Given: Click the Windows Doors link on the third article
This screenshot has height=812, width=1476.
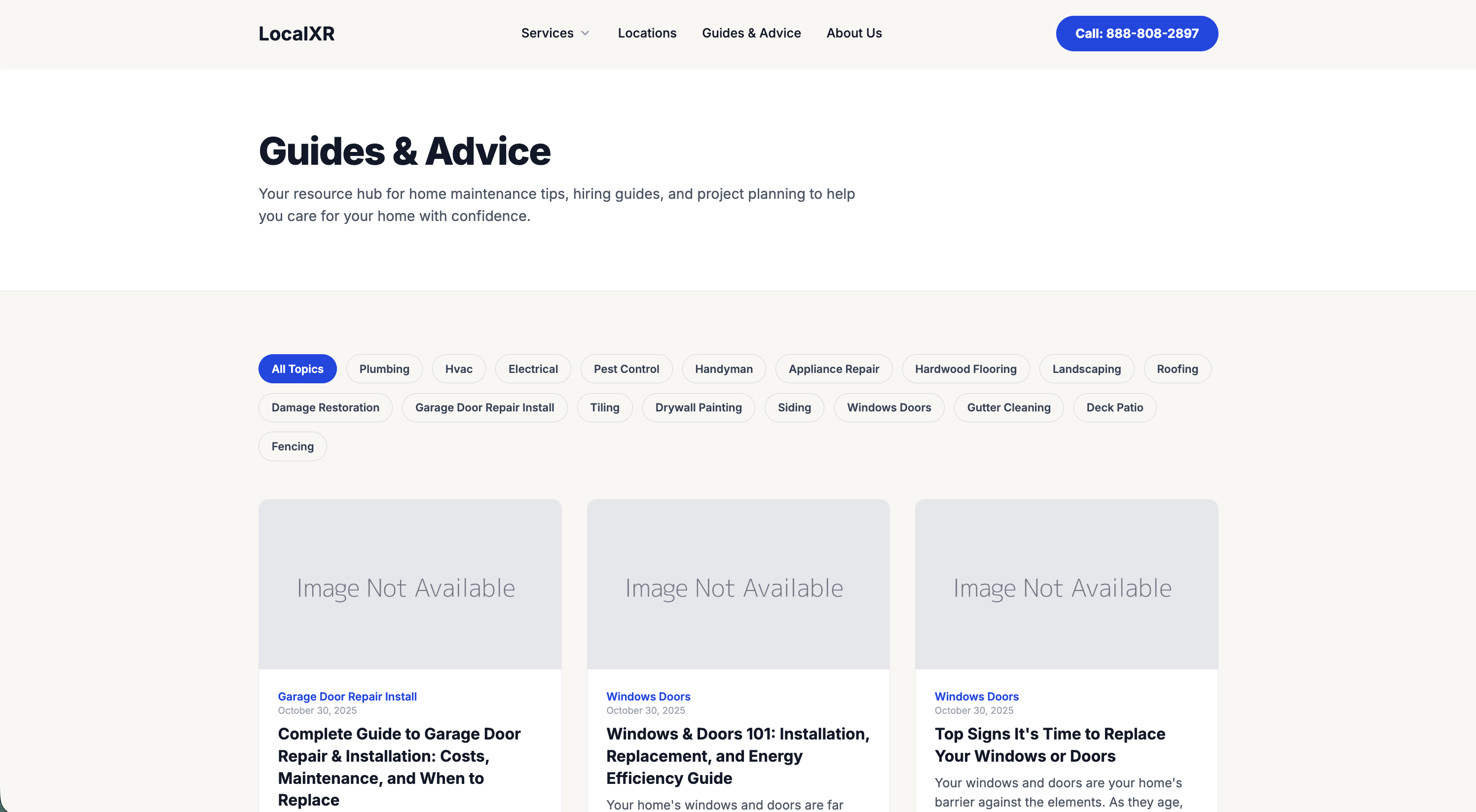Looking at the screenshot, I should click(x=976, y=696).
